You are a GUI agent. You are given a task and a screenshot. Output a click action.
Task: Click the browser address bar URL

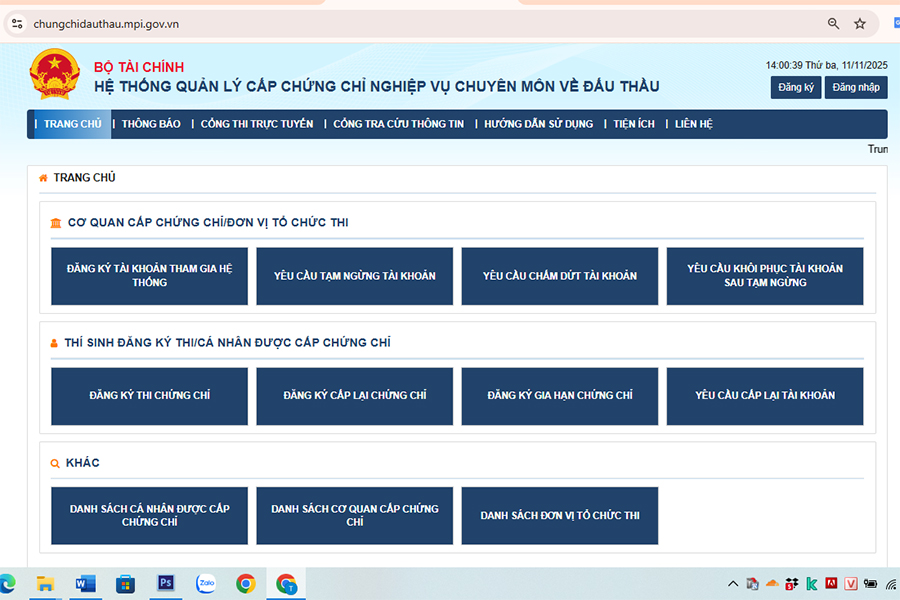tap(105, 24)
